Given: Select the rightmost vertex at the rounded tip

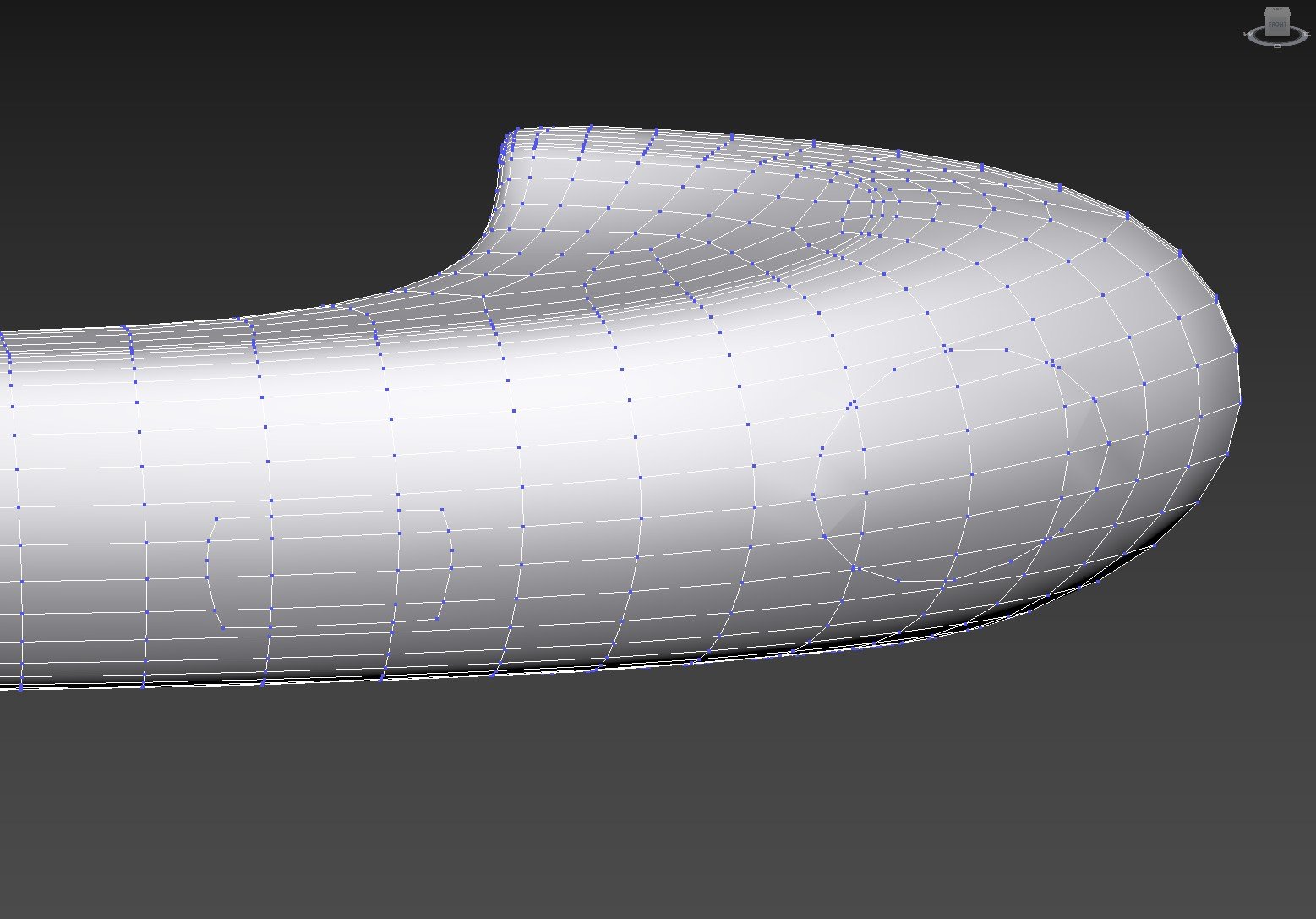Looking at the screenshot, I should [x=1240, y=402].
